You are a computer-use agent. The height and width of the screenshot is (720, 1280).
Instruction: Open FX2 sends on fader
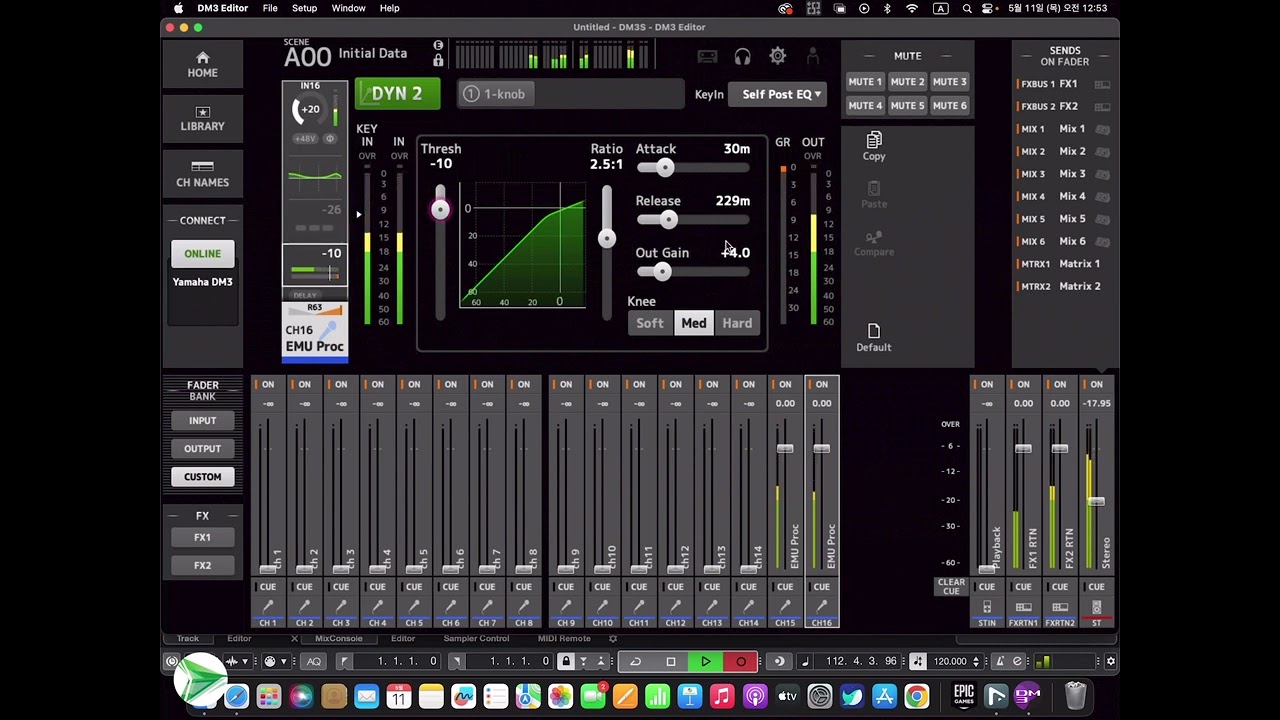coord(1065,106)
